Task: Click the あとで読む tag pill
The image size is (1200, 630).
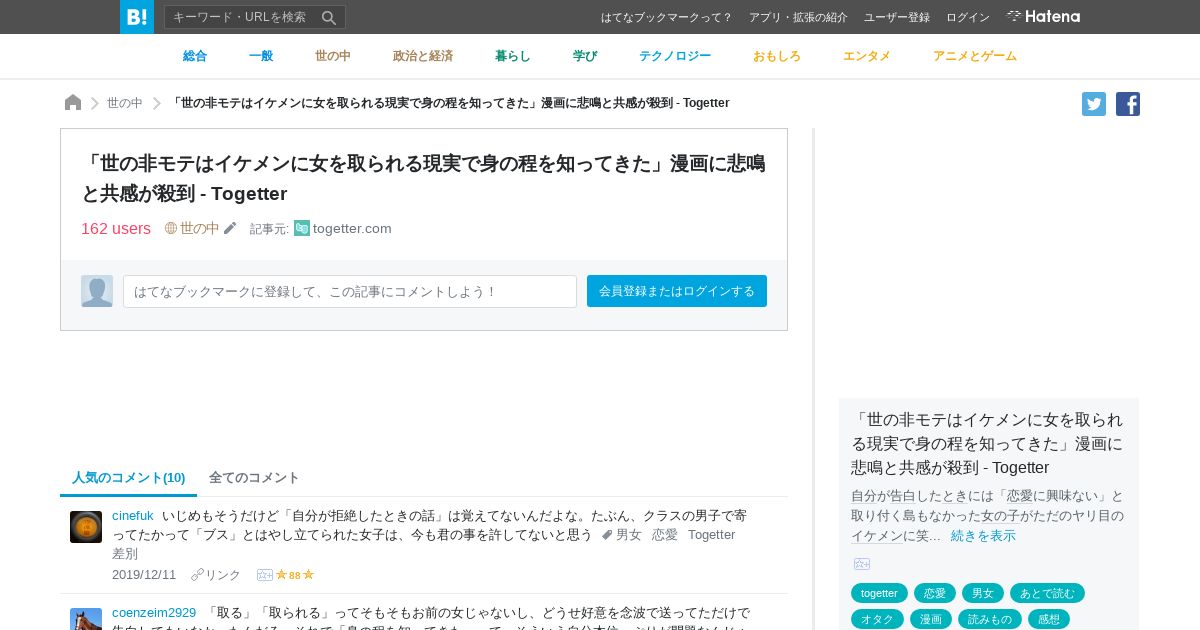Action: [1047, 593]
